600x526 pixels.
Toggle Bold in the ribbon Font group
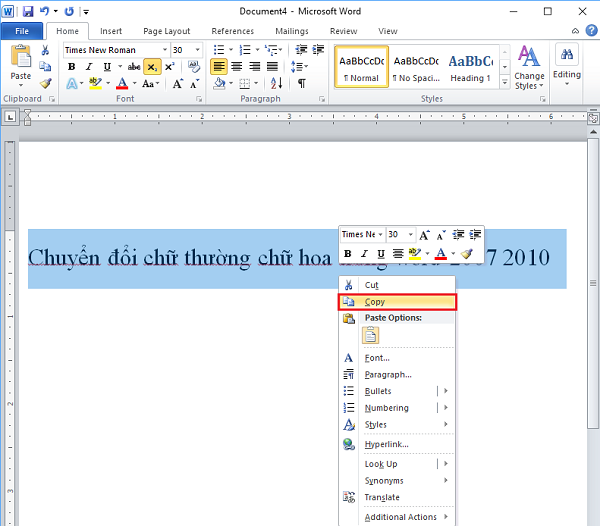tap(71, 67)
